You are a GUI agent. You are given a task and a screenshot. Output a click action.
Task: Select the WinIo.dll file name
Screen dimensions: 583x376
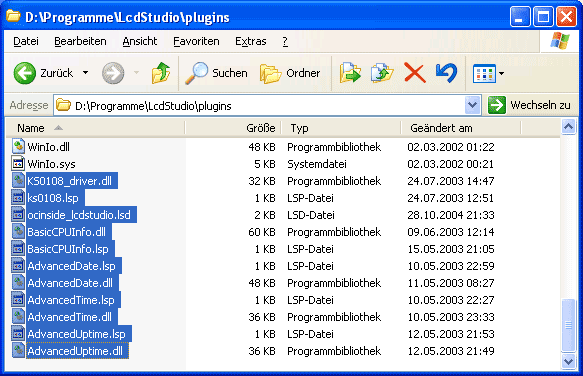coord(48,147)
